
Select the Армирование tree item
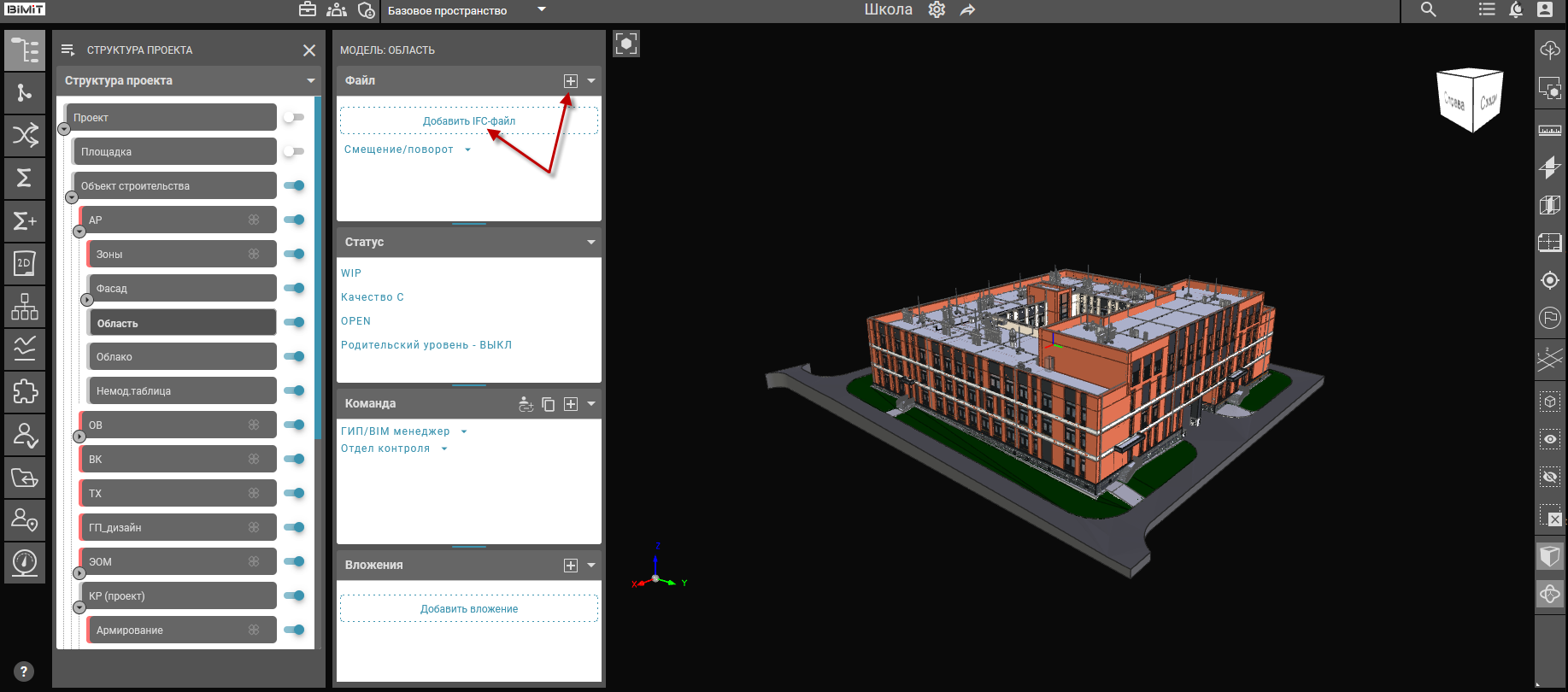pos(171,630)
